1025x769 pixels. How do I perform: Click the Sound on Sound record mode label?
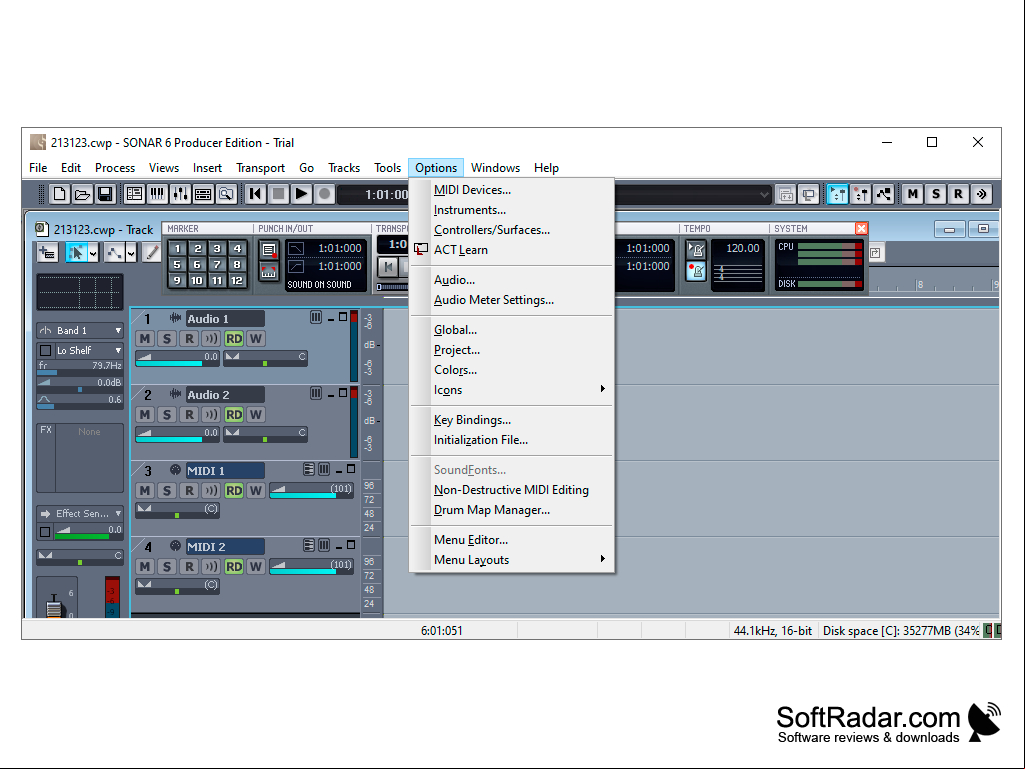tap(319, 285)
